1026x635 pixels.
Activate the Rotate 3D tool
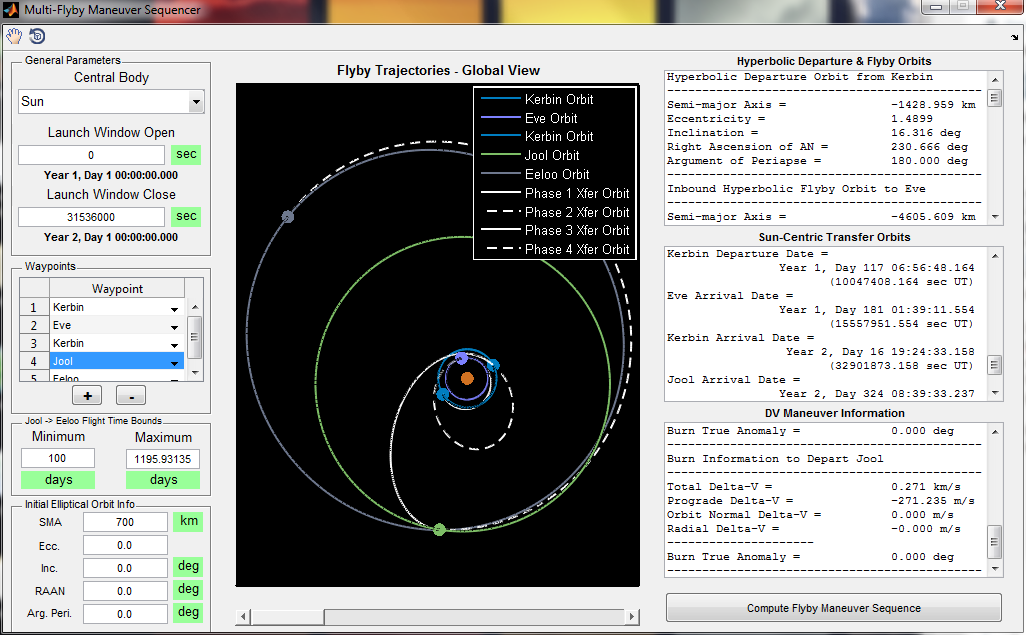pyautogui.click(x=37, y=36)
